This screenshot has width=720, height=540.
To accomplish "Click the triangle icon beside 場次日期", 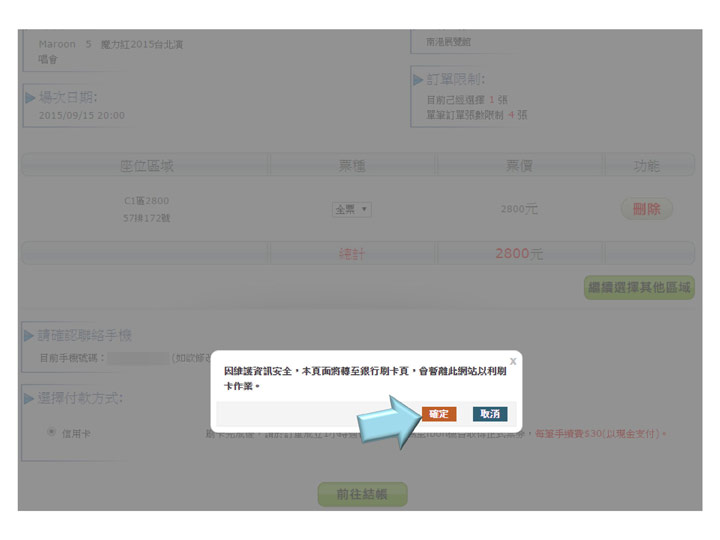I will 30,98.
